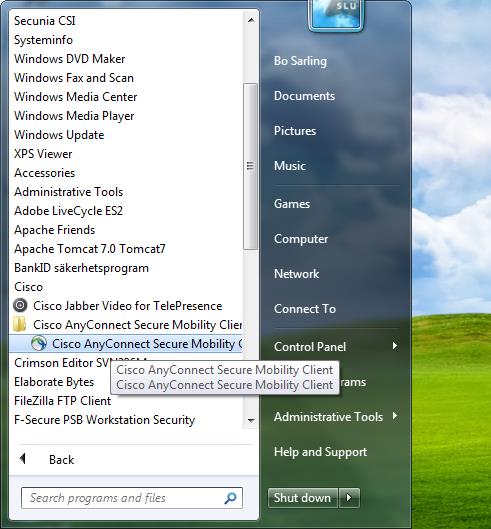This screenshot has width=491, height=529.
Task: Open Windows DVD Maker
Action: pyautogui.click(x=70, y=59)
